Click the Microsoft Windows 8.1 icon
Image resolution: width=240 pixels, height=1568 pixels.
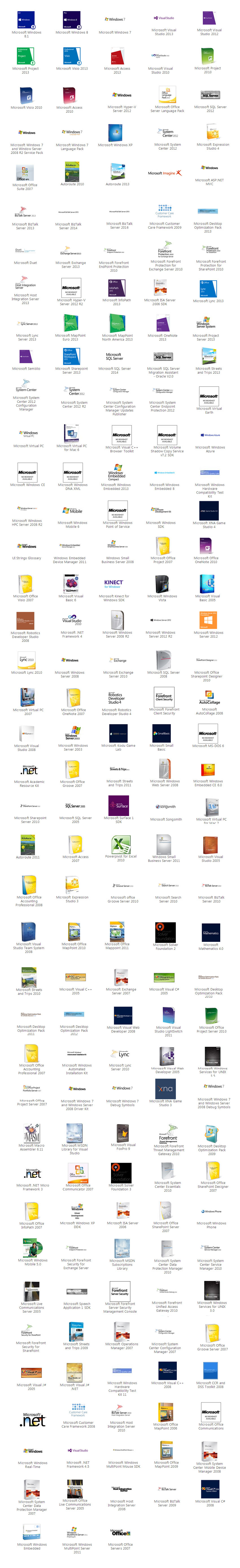click(x=26, y=20)
